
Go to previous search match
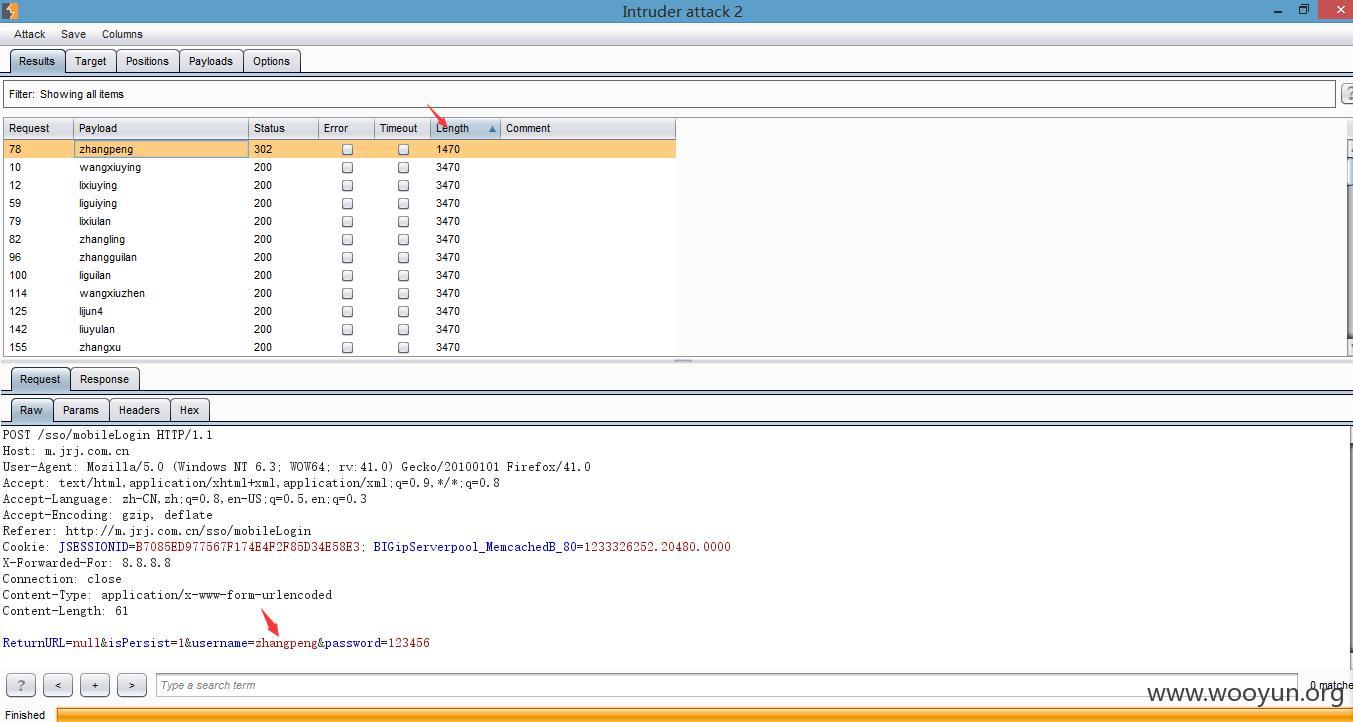click(58, 685)
